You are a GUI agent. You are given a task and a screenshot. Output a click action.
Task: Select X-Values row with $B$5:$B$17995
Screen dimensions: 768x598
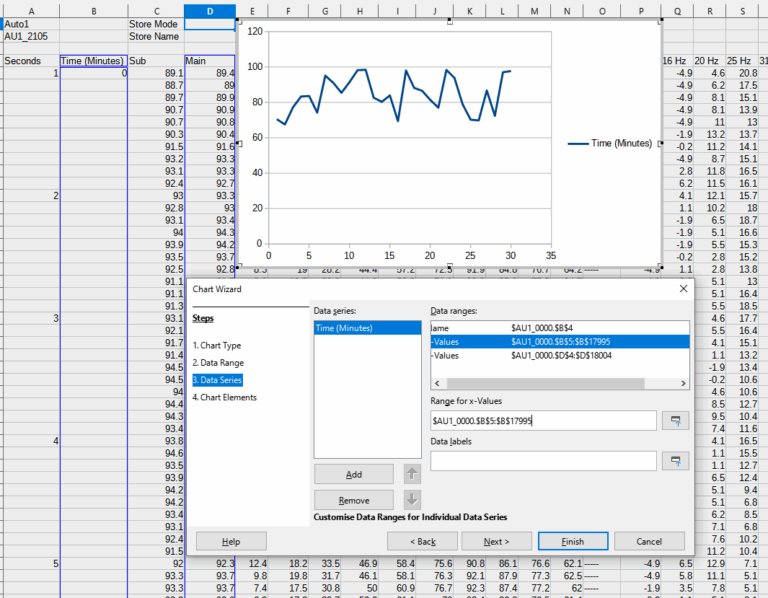(x=560, y=342)
